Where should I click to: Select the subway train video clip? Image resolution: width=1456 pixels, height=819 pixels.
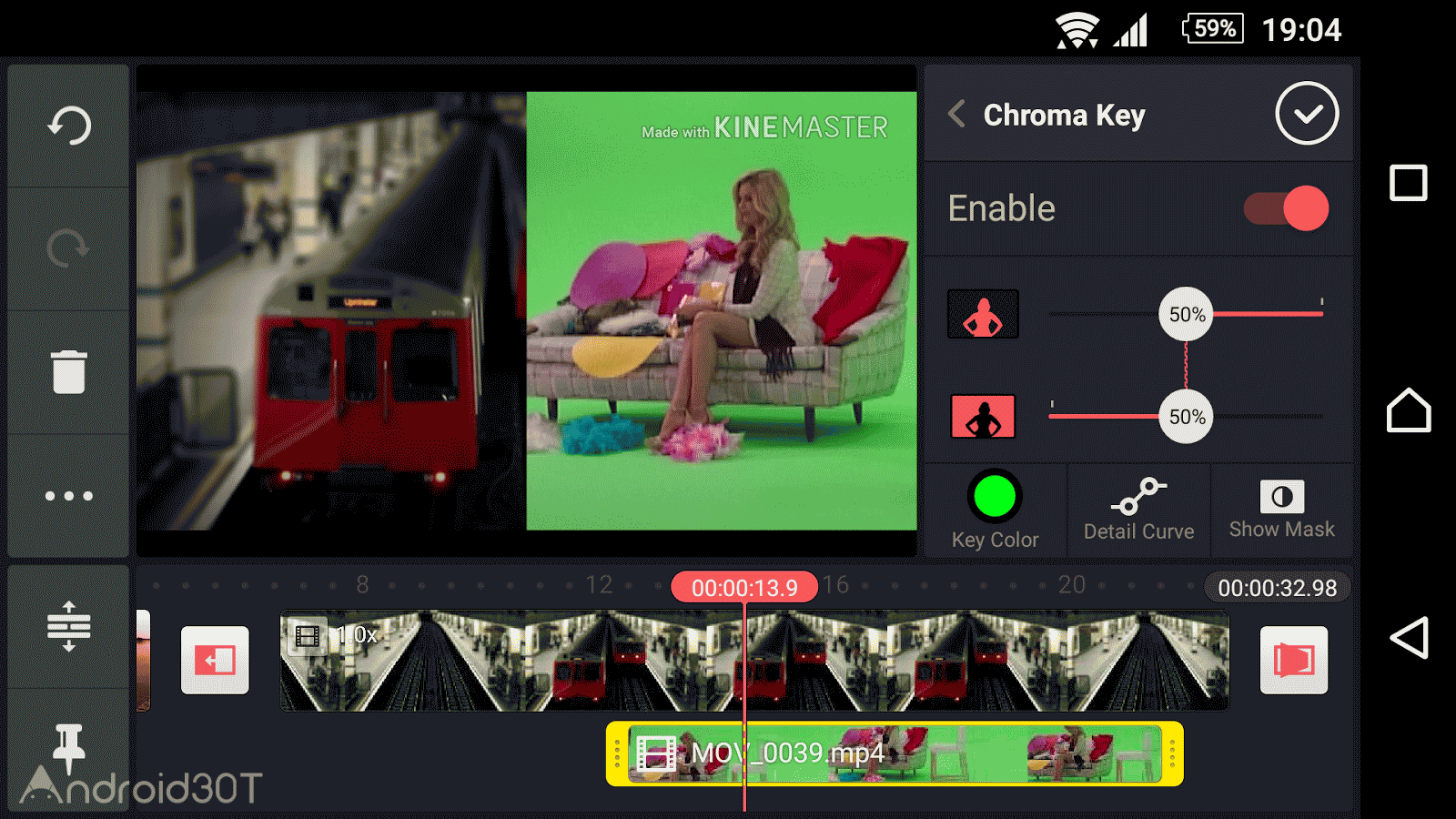pos(754,661)
